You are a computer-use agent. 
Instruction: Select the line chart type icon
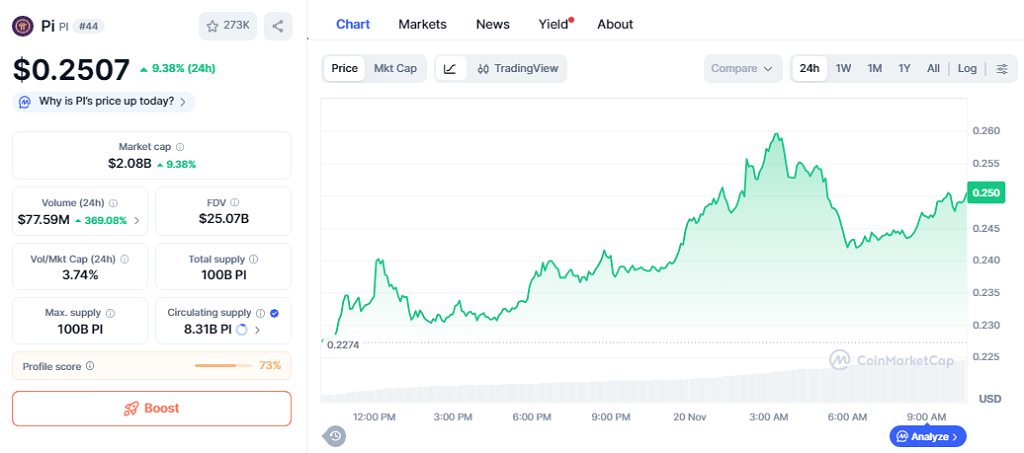pos(451,69)
